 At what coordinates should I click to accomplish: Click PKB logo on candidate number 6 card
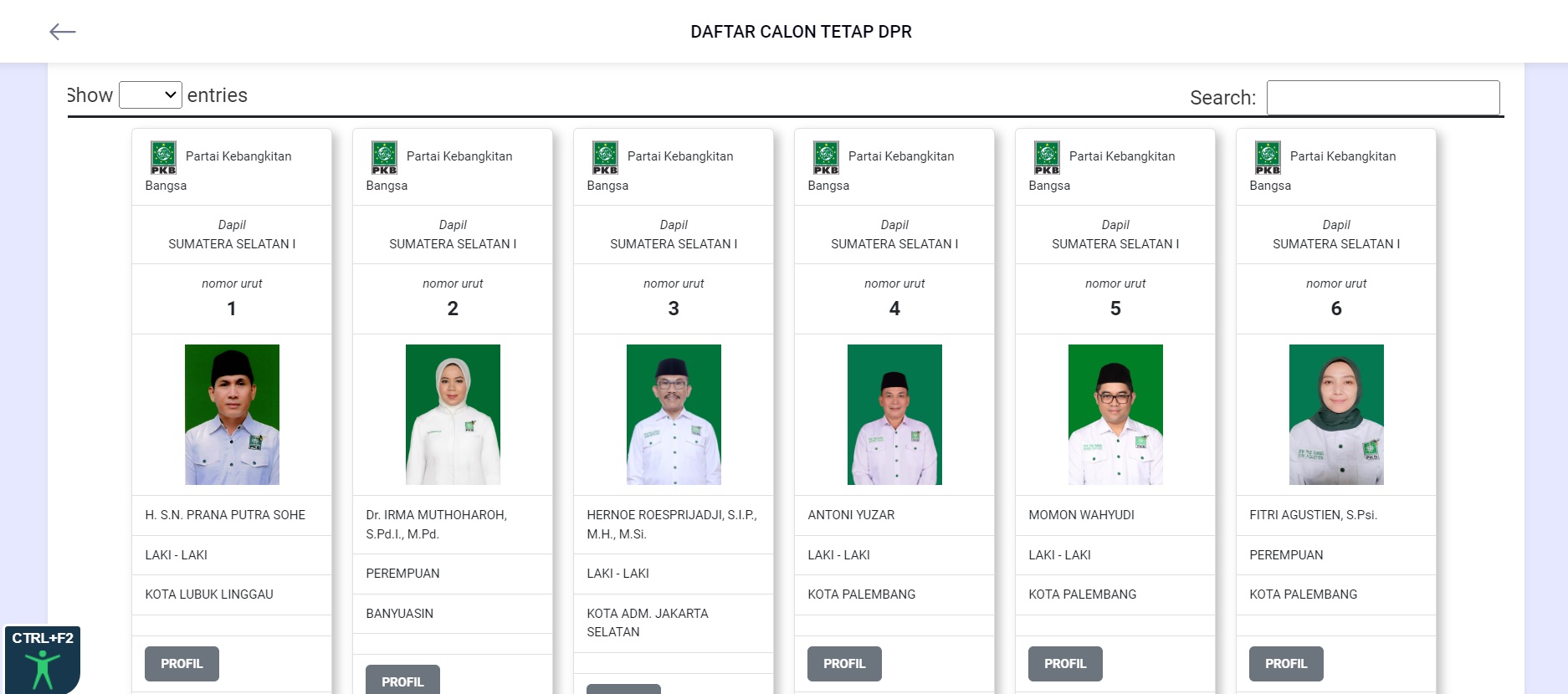point(1268,157)
